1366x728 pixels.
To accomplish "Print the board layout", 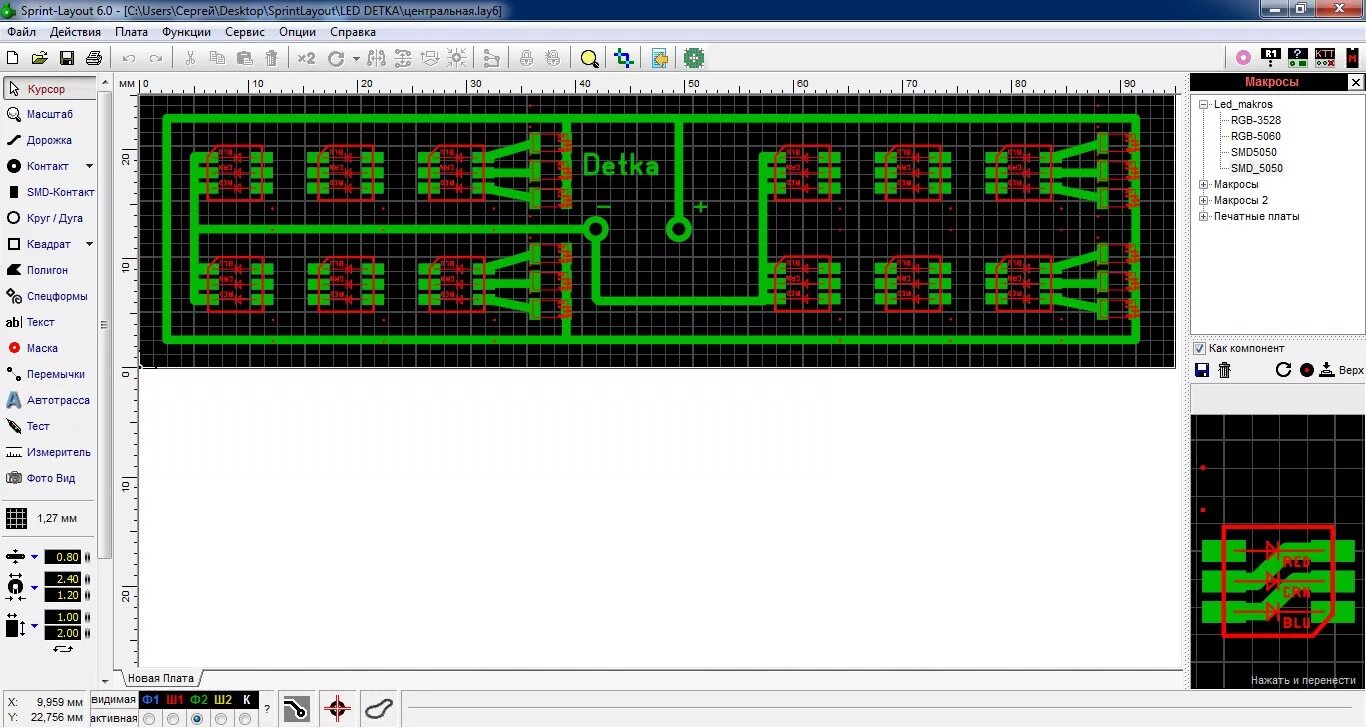I will point(94,58).
